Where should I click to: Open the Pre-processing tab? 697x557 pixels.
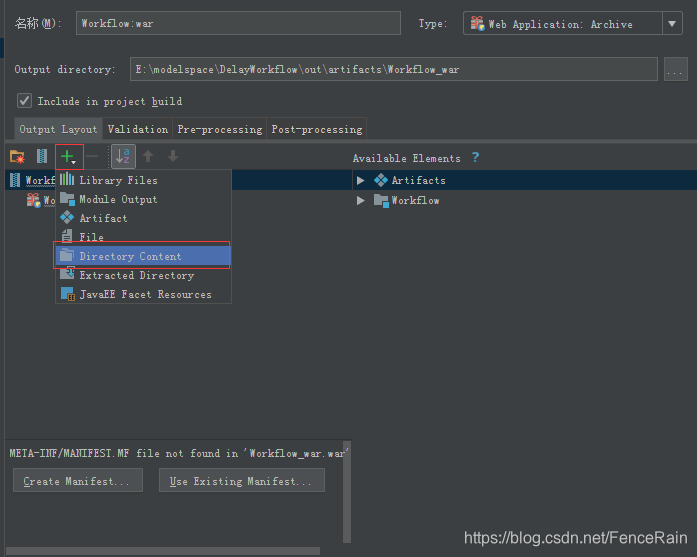(220, 129)
